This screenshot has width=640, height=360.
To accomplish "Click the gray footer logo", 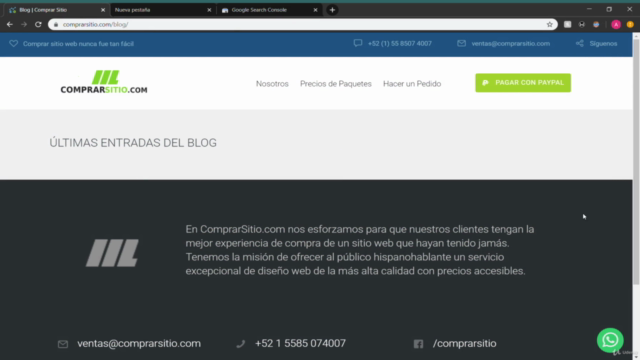I will click(112, 253).
